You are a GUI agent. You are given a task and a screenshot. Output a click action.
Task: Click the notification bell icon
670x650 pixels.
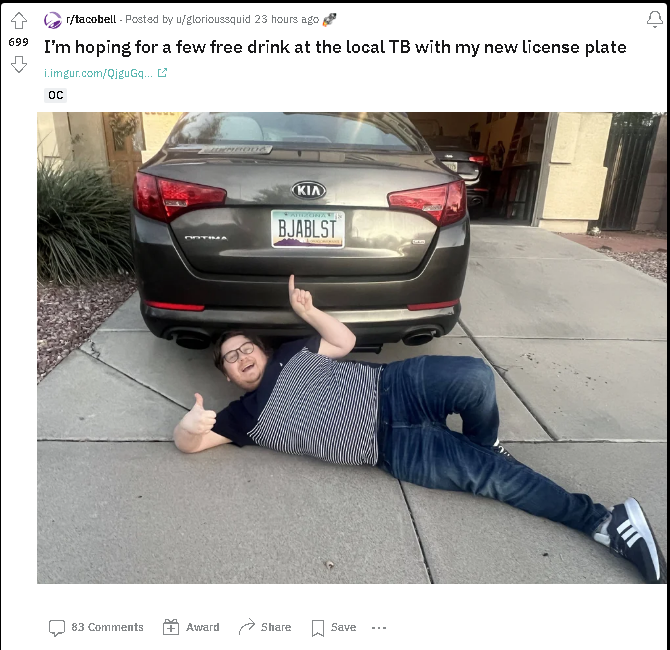[x=655, y=20]
